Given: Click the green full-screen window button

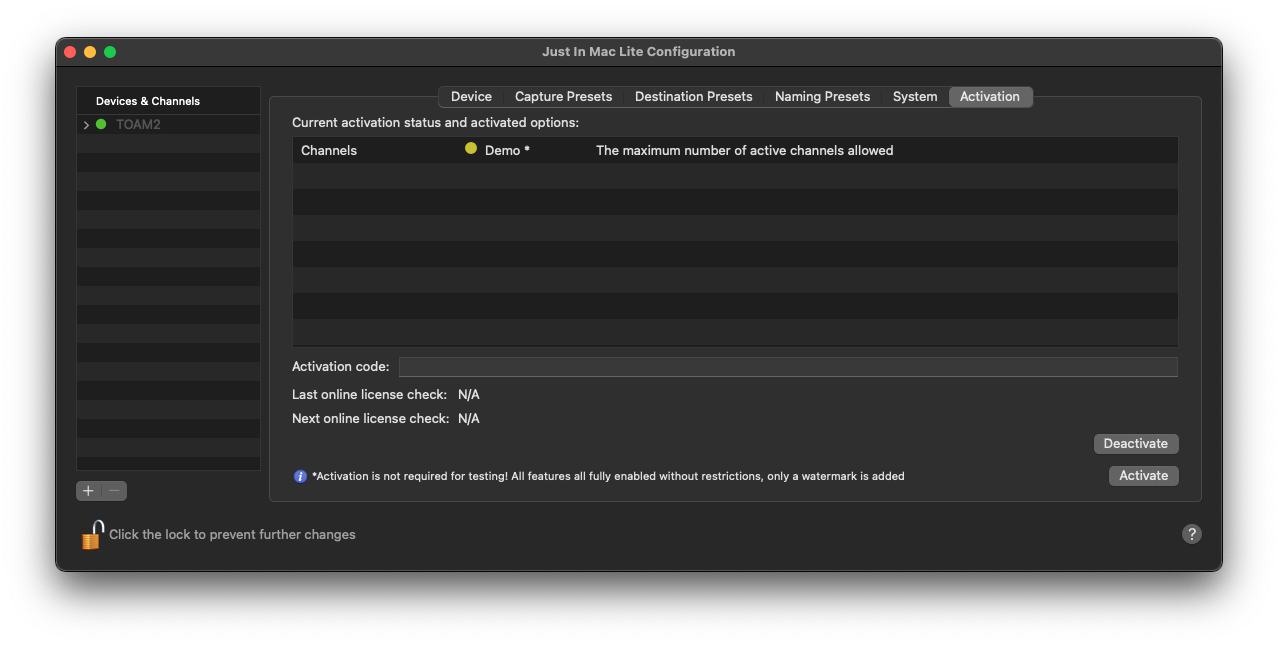Looking at the screenshot, I should point(110,52).
